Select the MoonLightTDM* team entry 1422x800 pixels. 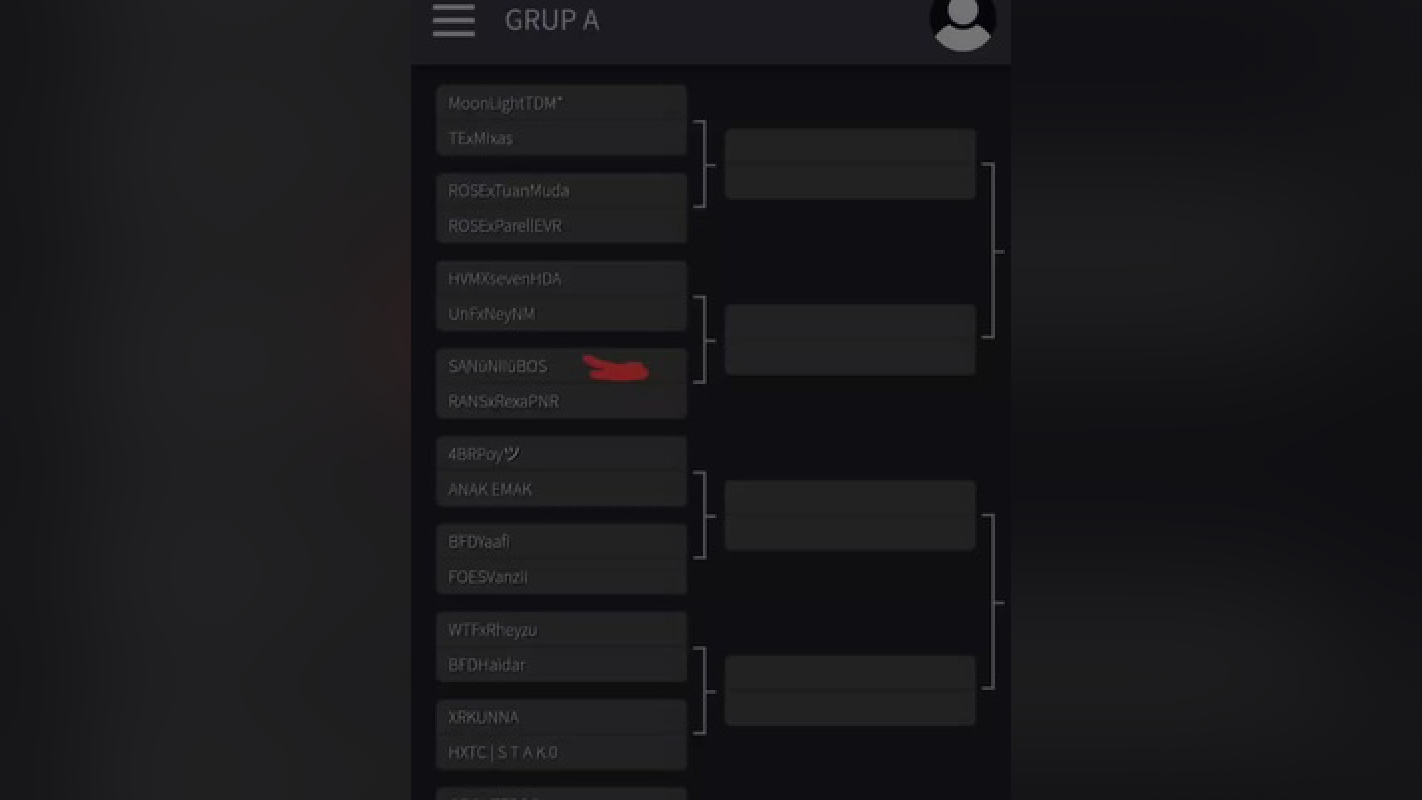point(561,103)
